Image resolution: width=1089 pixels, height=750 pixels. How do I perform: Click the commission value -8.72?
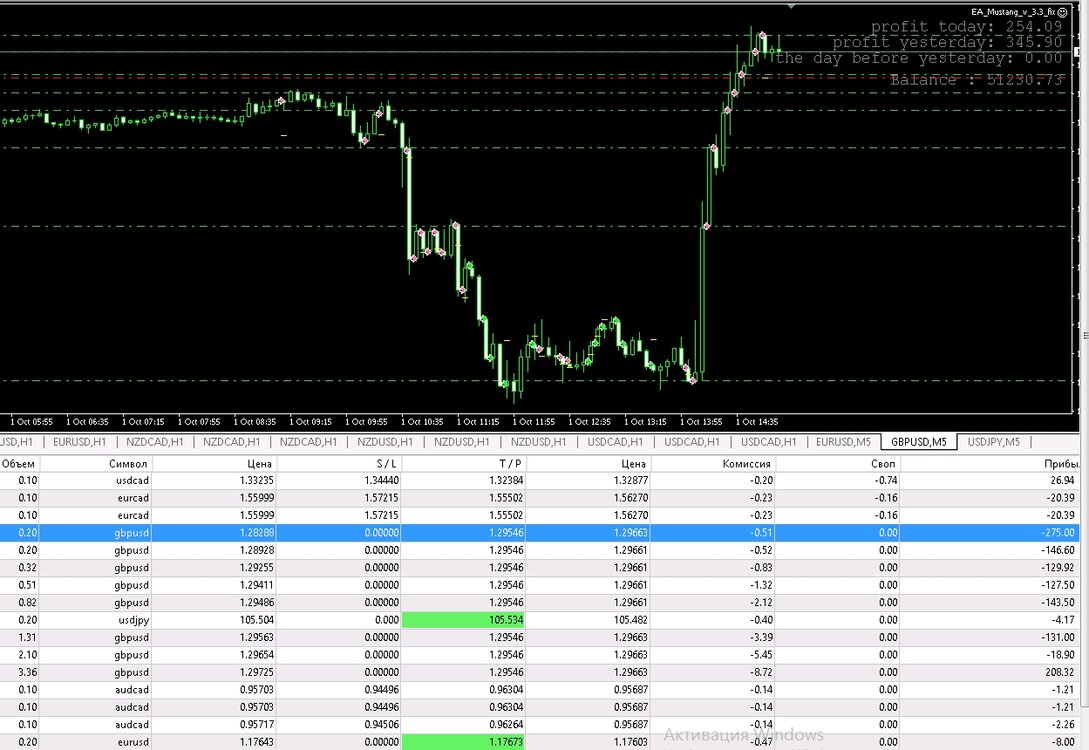(762, 672)
